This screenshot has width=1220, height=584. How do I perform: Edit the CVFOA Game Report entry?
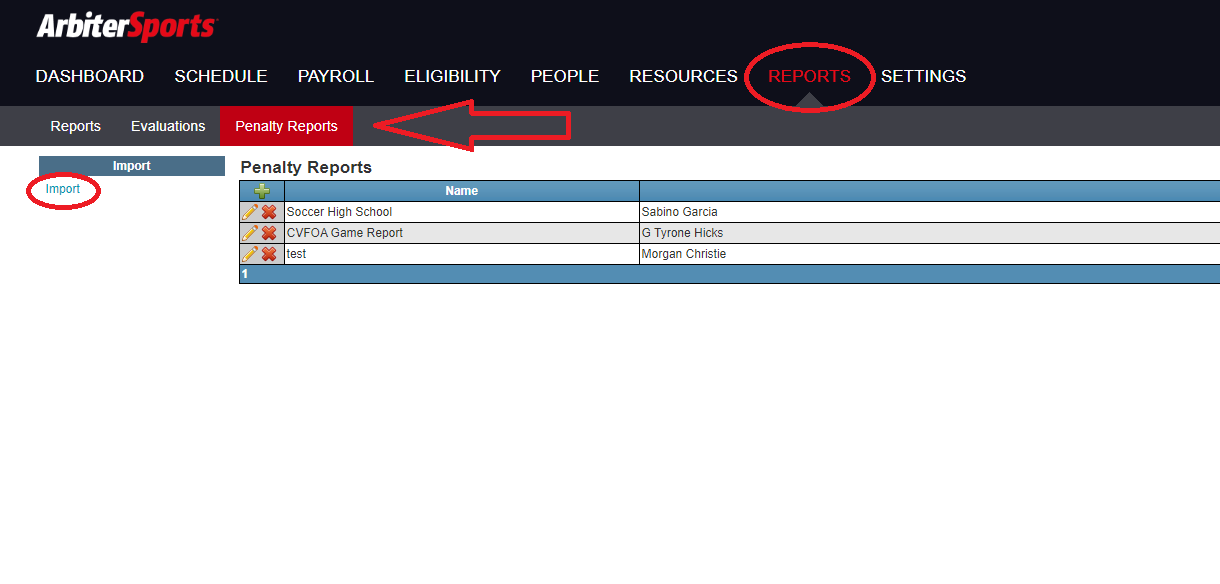pyautogui.click(x=250, y=232)
